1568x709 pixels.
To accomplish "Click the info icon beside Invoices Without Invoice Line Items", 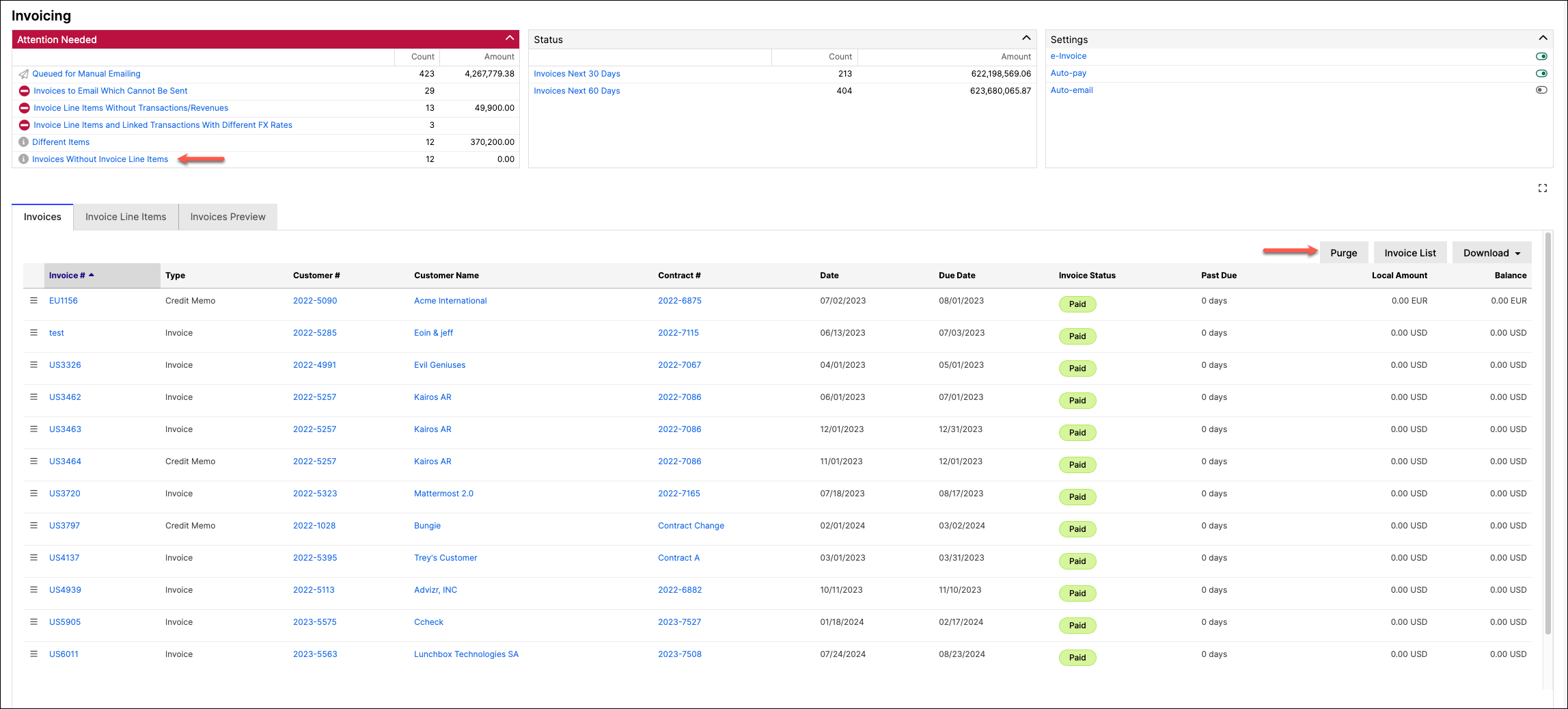I will click(x=23, y=159).
